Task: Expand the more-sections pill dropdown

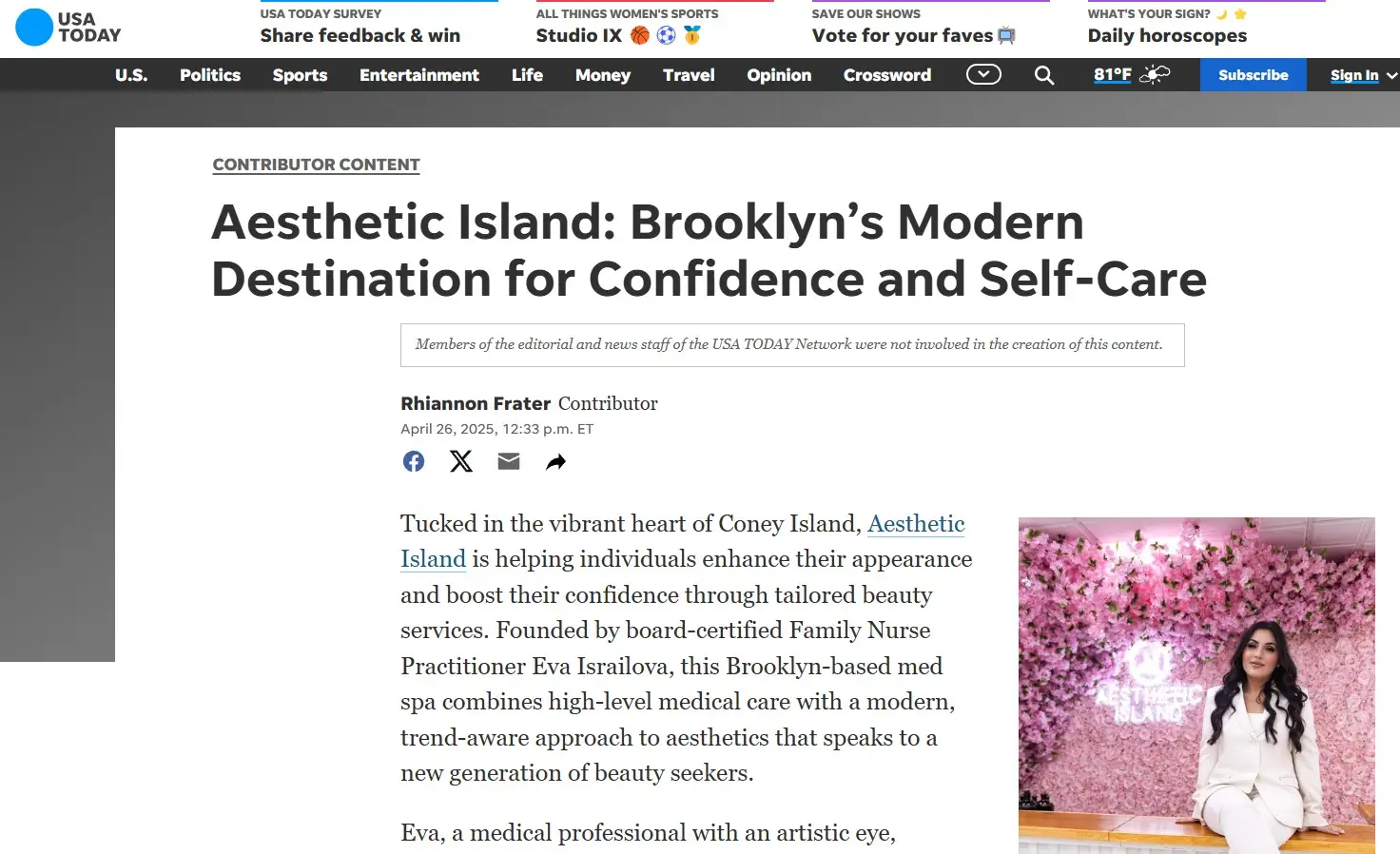Action: 983,74
